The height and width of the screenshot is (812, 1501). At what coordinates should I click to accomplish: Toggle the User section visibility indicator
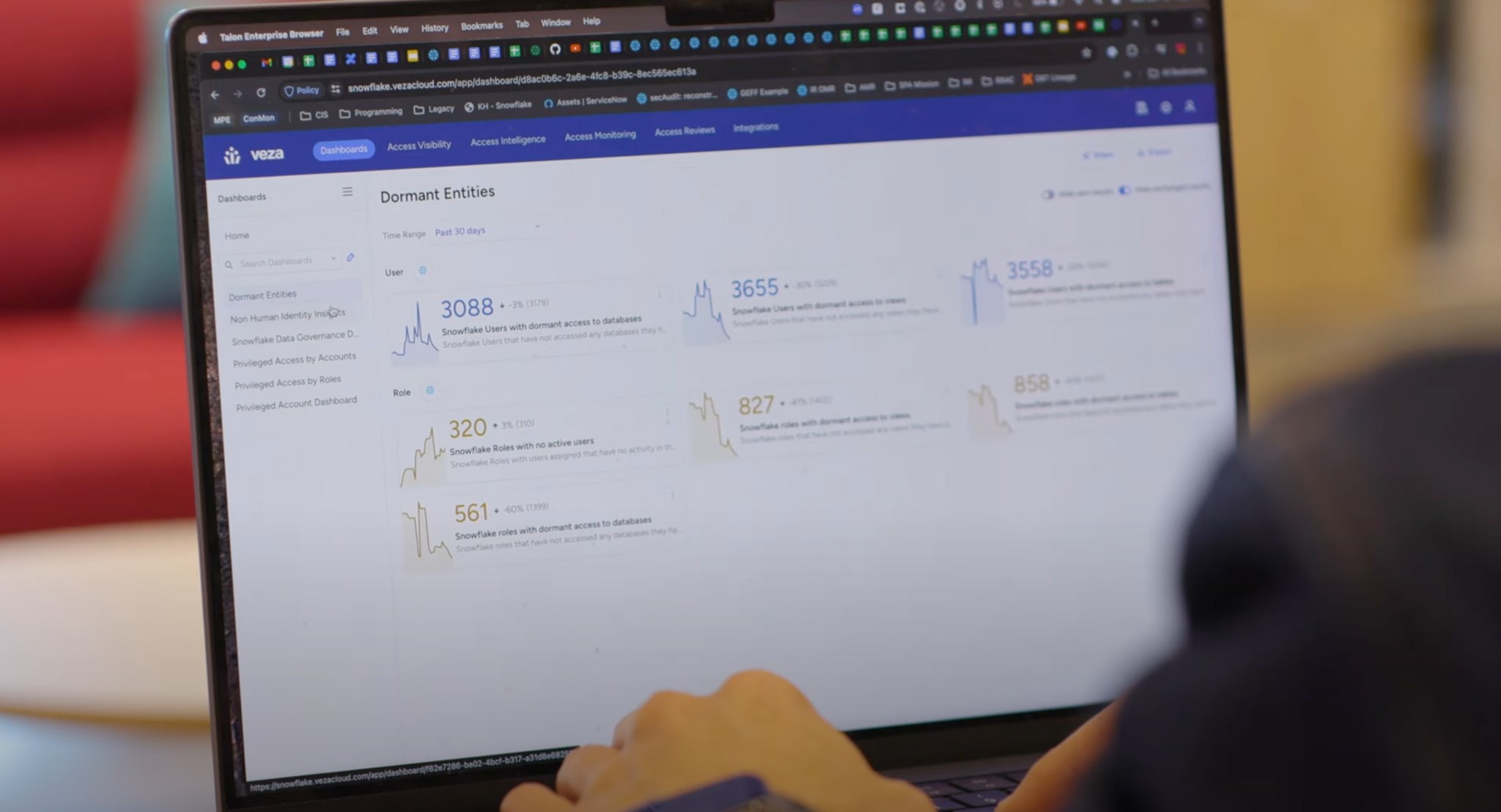point(421,271)
